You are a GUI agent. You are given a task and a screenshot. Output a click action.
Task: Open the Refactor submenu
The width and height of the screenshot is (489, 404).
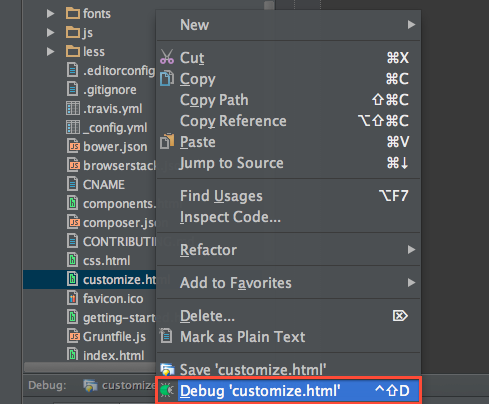coord(288,250)
